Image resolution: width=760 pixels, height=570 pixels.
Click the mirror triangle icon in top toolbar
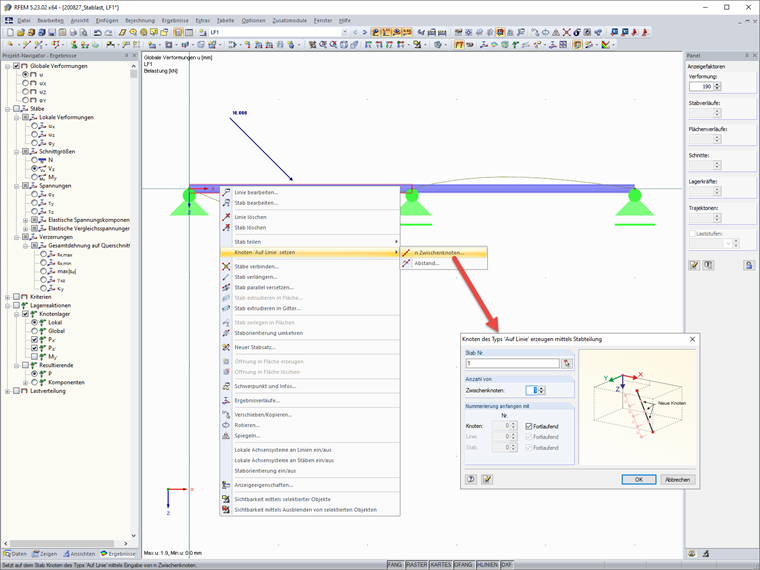555,32
